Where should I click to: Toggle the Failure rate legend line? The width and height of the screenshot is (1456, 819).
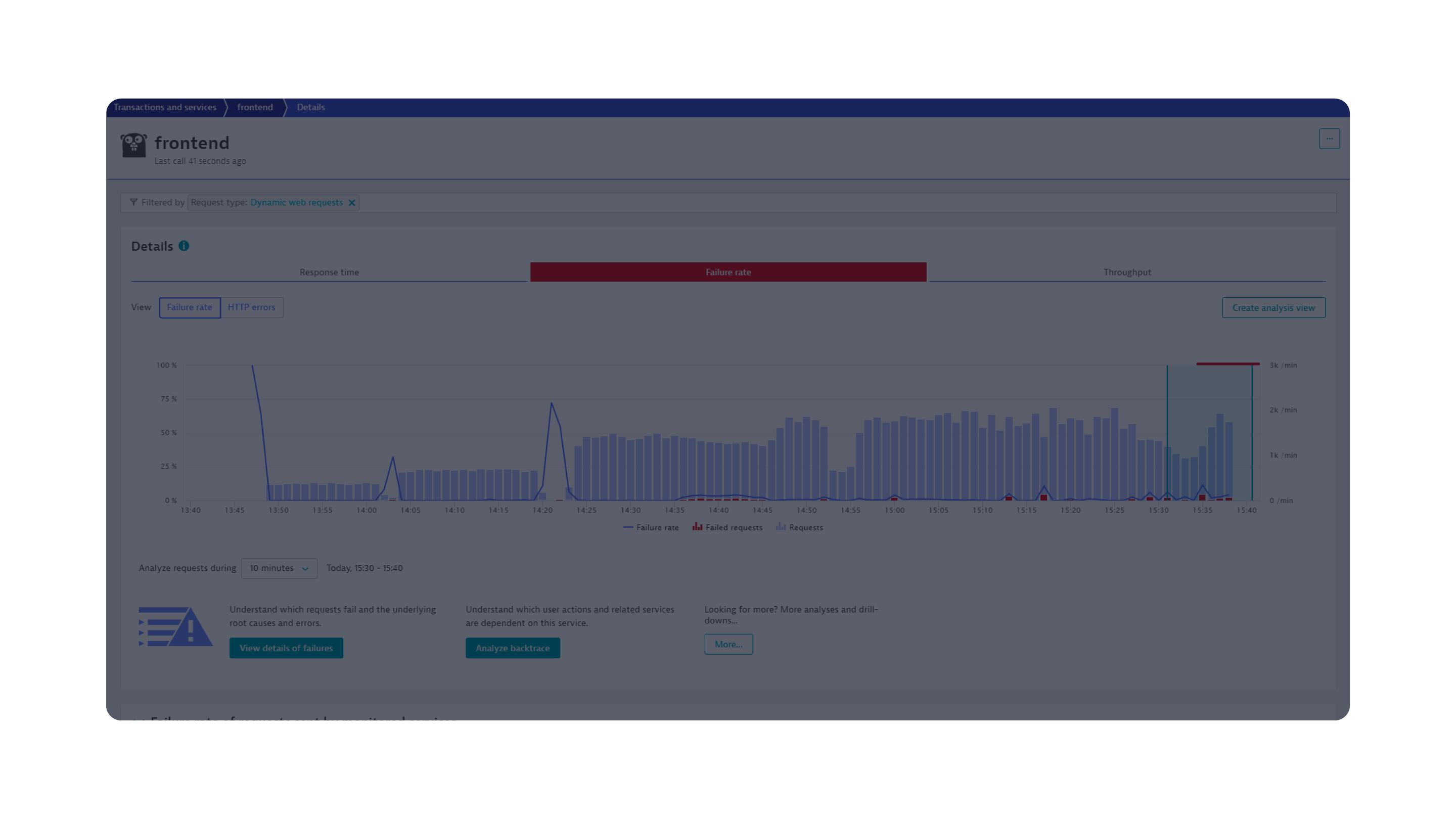(628, 527)
